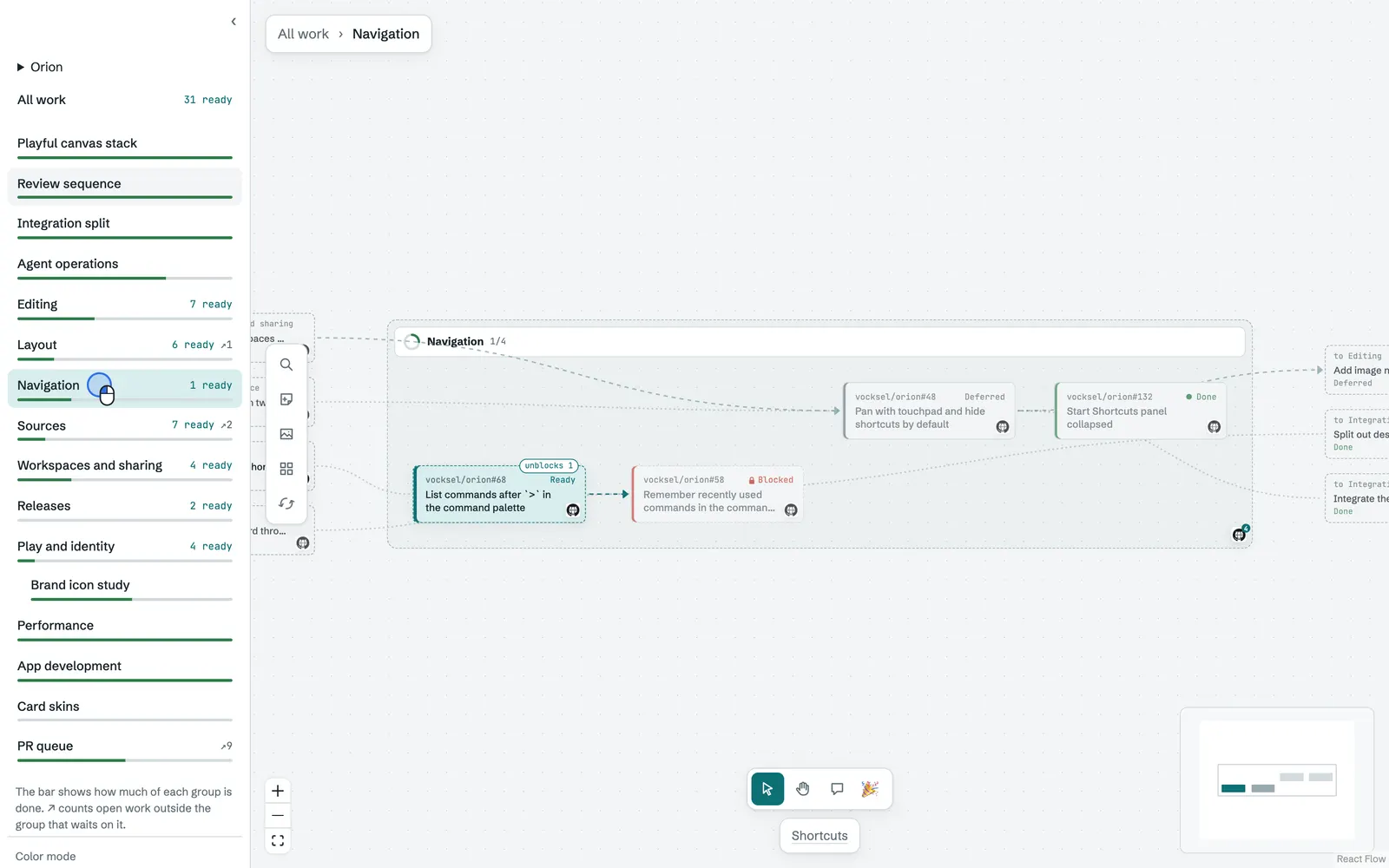Open the Shortcuts panel button
This screenshot has width=1389, height=868.
(x=820, y=836)
